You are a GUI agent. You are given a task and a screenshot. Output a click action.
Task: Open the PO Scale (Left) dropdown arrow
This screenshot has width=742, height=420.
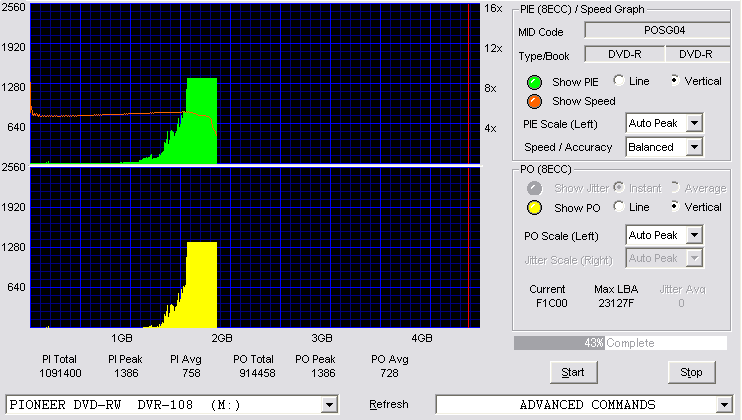click(694, 235)
